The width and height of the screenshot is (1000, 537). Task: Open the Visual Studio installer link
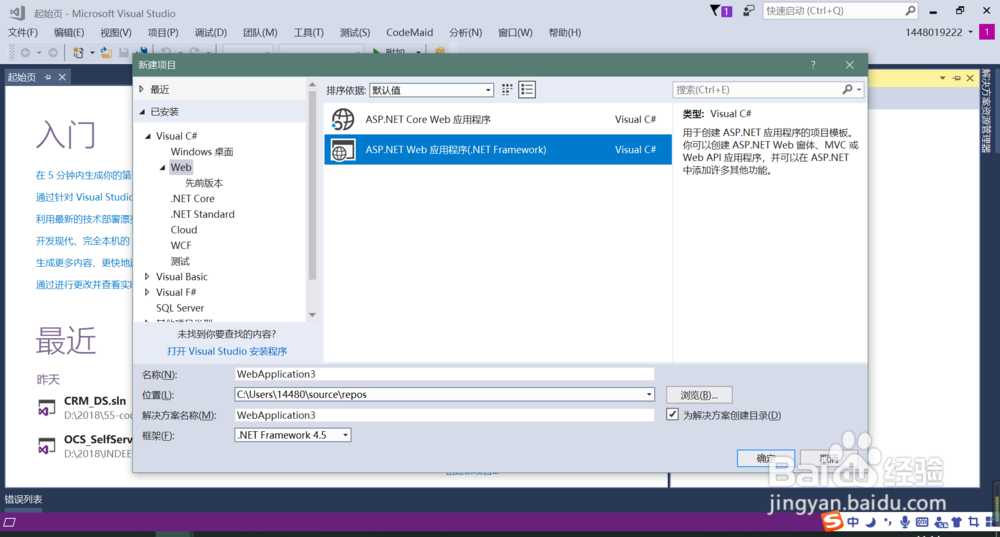[227, 351]
